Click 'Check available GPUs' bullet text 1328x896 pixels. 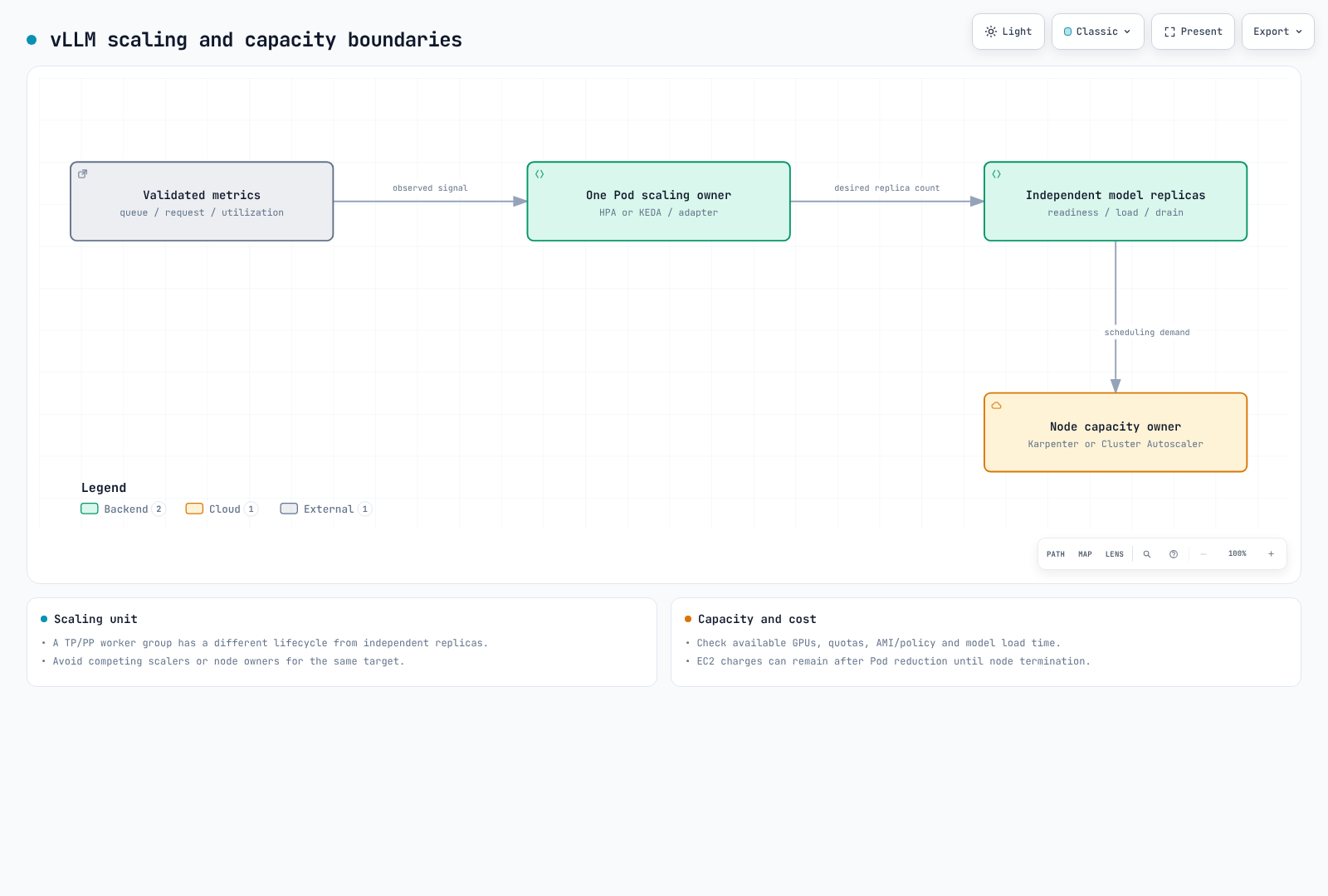coord(878,643)
